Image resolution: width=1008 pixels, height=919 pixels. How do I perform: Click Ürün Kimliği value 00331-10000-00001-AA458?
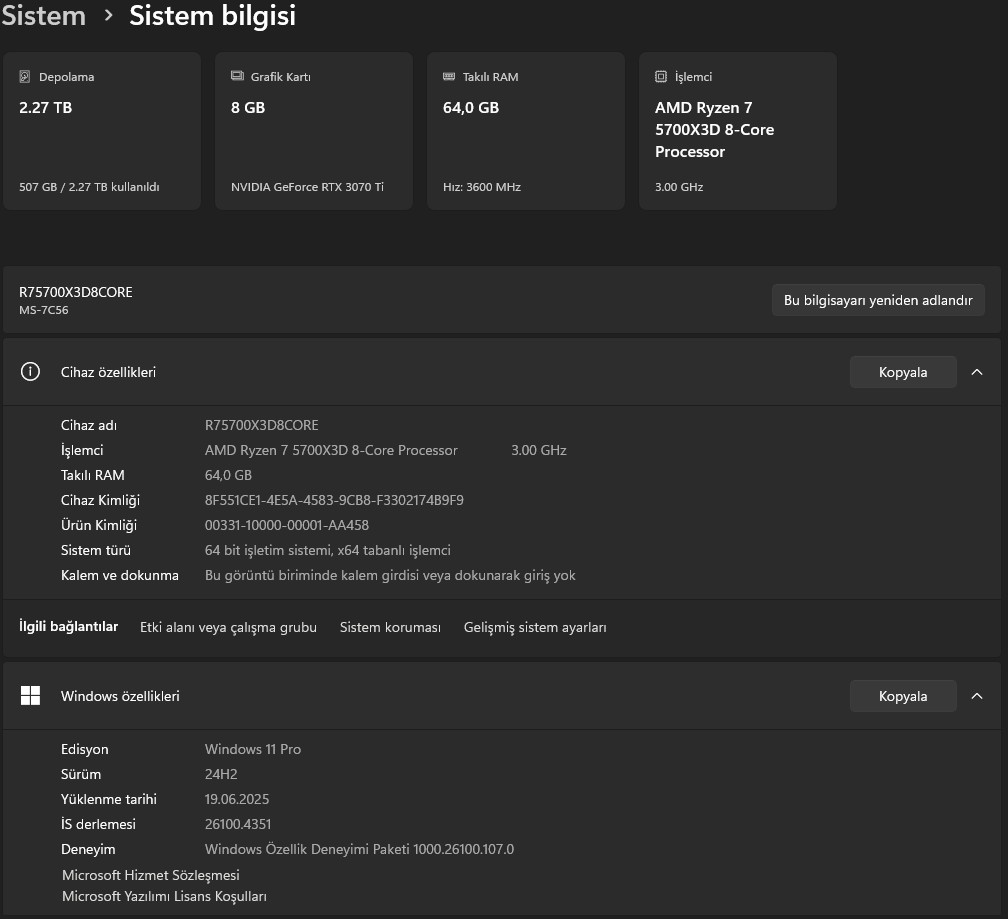(287, 525)
